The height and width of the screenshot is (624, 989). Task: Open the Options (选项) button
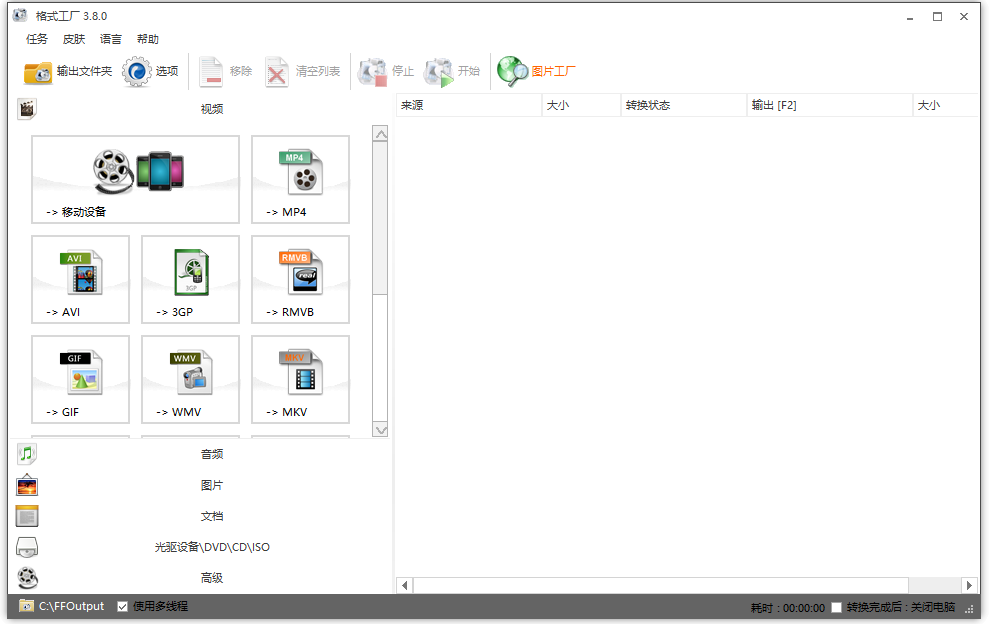[151, 71]
